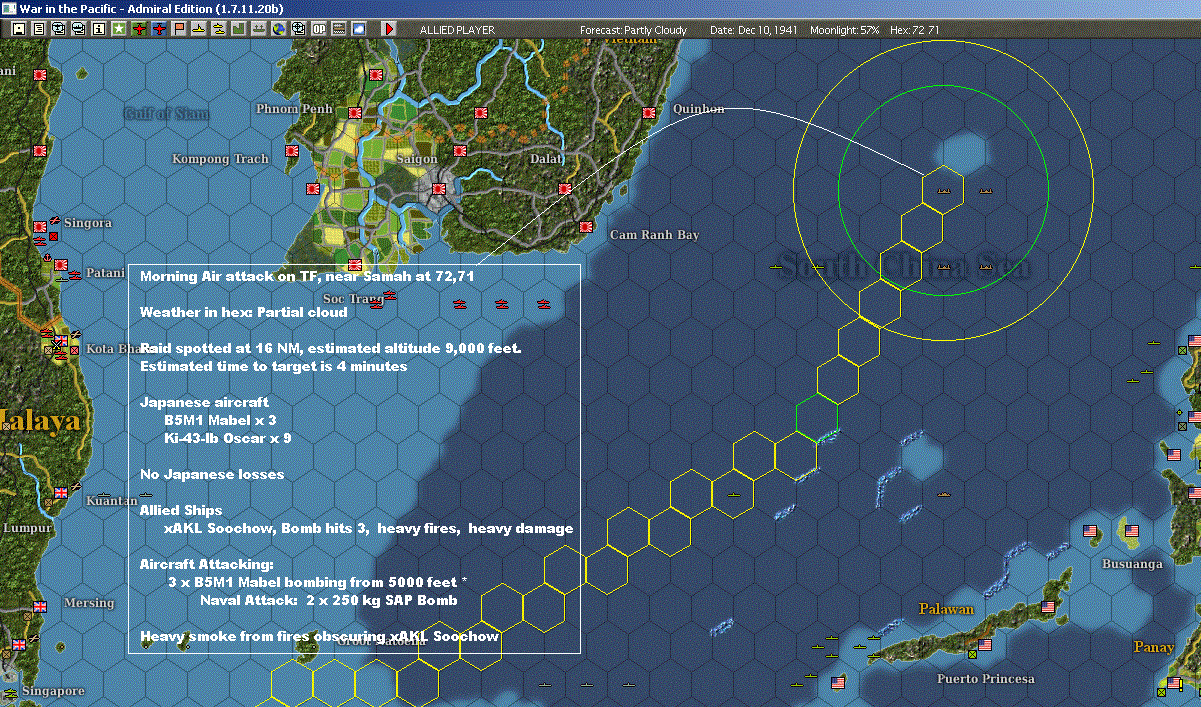Select ship icon directly beside Soc Trang label
The image size is (1201, 707).
pos(391,296)
